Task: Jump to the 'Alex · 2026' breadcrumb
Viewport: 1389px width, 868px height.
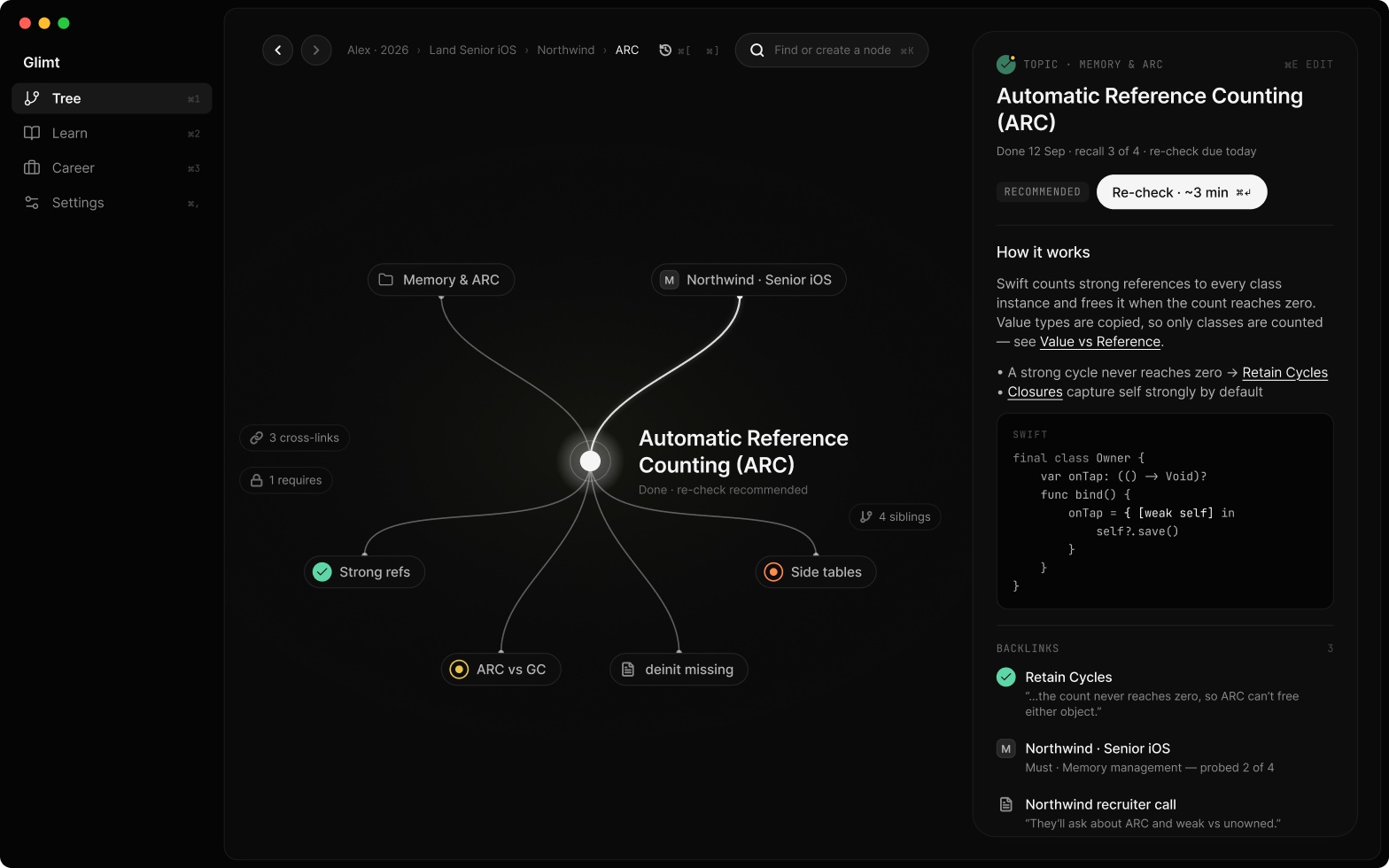Action: coord(377,50)
